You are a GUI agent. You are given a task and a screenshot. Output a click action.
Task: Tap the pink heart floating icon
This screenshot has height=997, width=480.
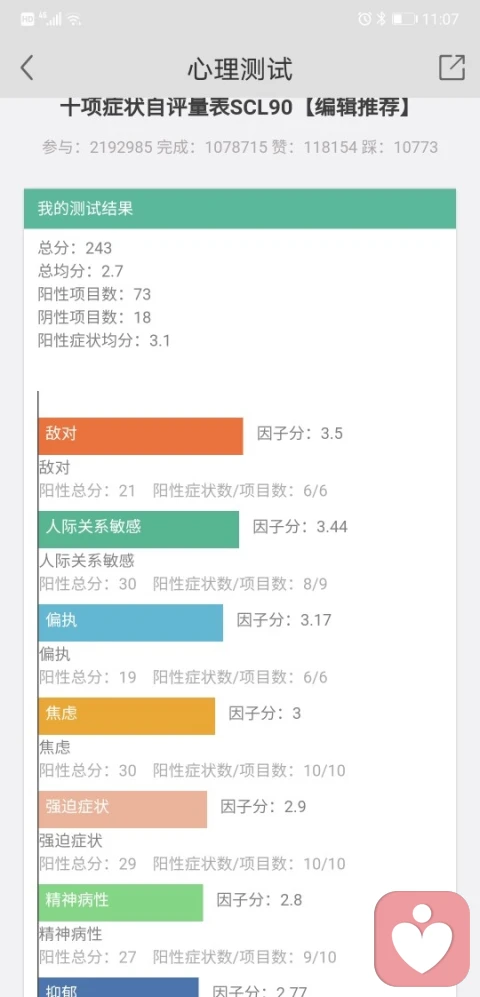click(422, 939)
